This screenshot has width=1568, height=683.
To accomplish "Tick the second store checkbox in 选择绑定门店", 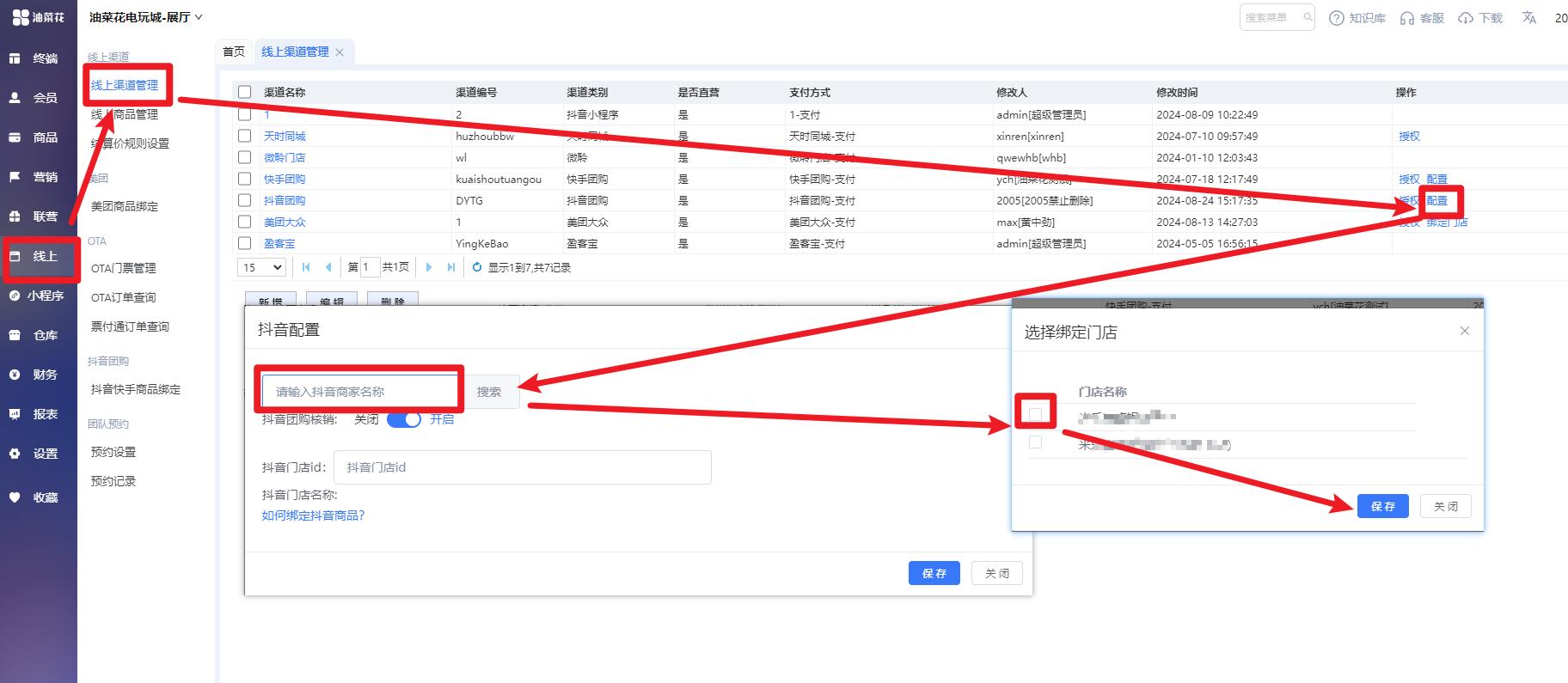I will pos(1035,442).
